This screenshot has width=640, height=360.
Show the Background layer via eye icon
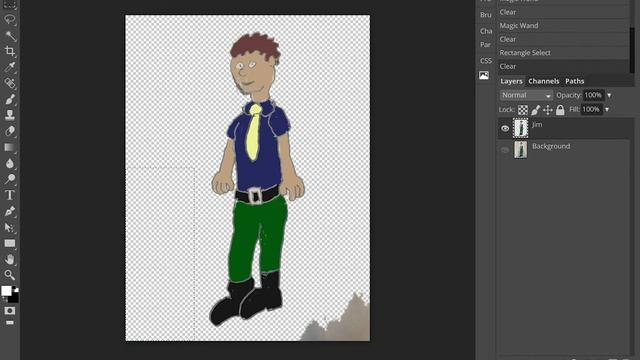point(505,150)
